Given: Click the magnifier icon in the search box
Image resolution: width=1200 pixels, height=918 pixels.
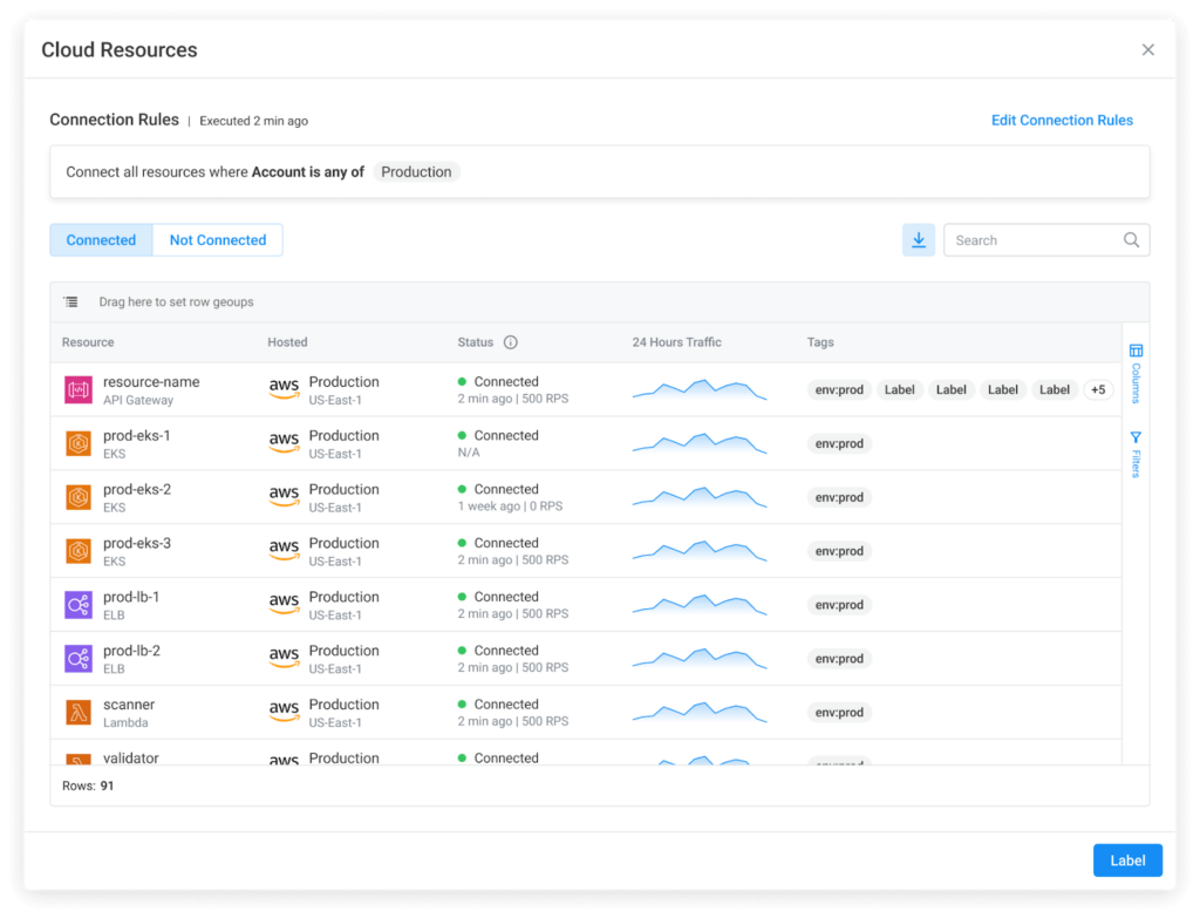Looking at the screenshot, I should (1131, 240).
